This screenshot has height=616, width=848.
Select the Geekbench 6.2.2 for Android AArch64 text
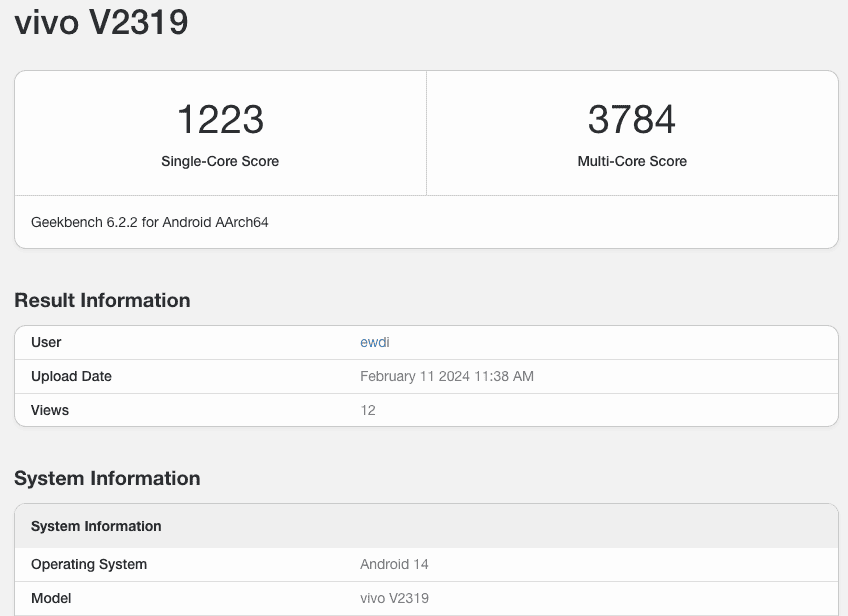tap(150, 222)
